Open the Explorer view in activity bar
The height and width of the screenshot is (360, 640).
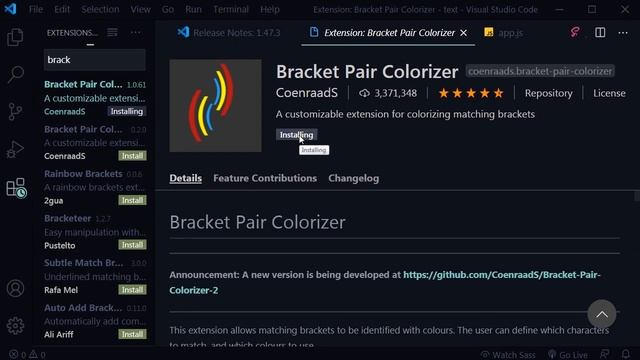[15, 37]
